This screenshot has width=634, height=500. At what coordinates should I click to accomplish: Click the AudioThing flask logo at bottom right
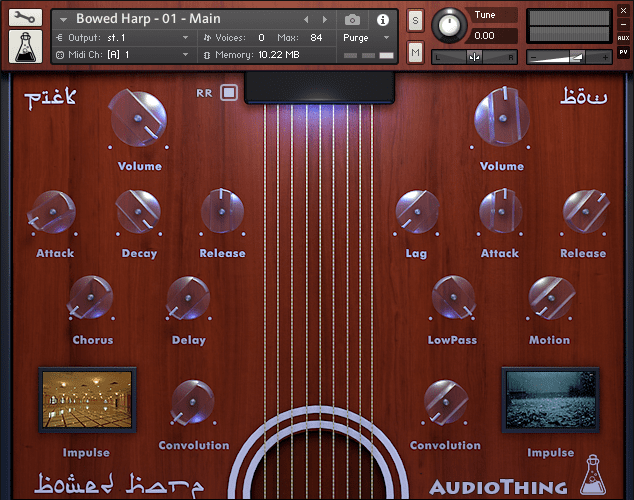[x=593, y=475]
